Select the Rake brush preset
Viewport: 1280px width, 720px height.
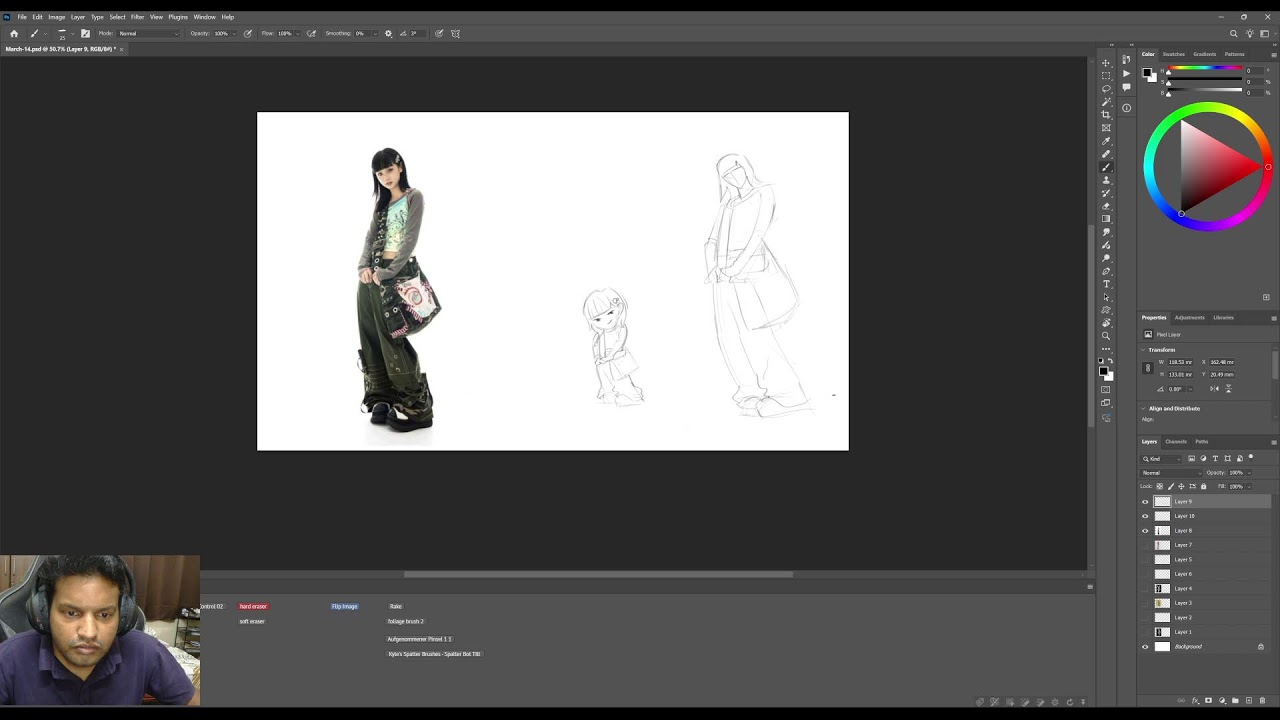click(396, 606)
